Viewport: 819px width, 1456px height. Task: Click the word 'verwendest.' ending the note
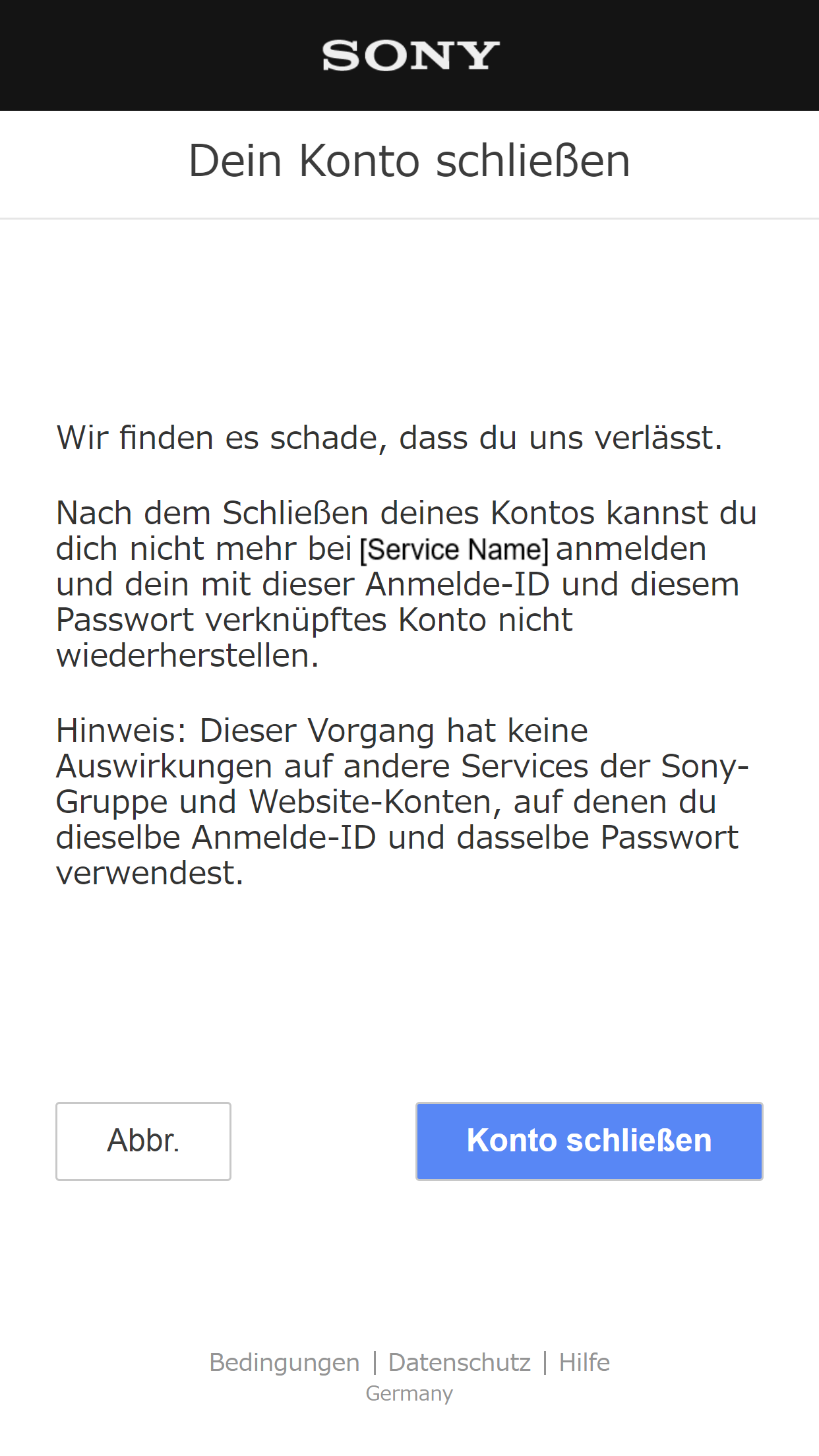point(150,873)
